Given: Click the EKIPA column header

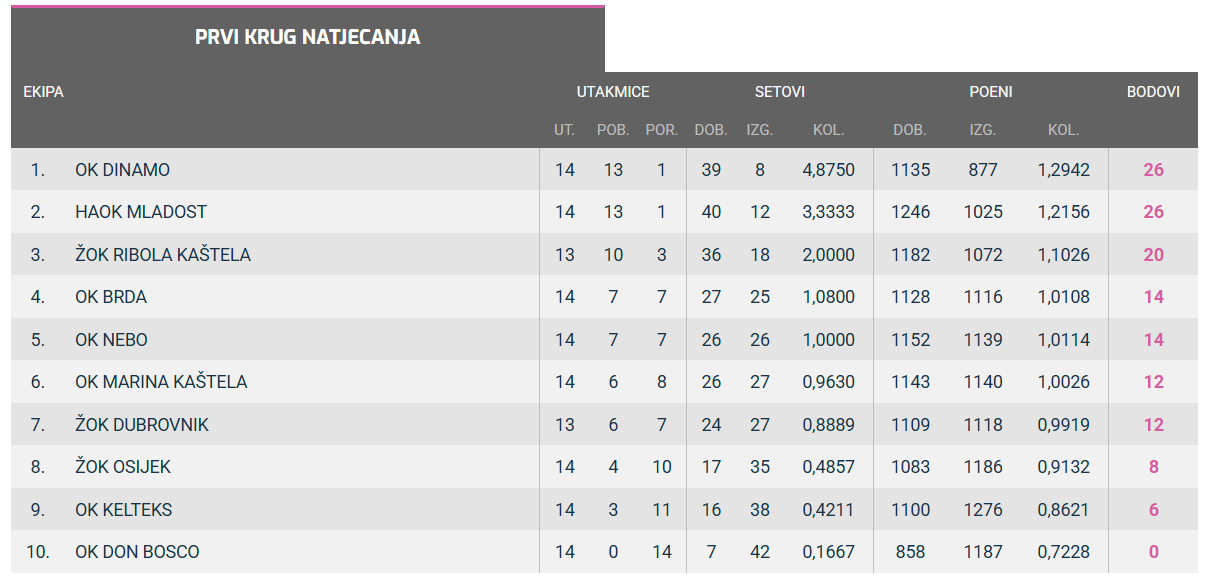Looking at the screenshot, I should [x=43, y=92].
